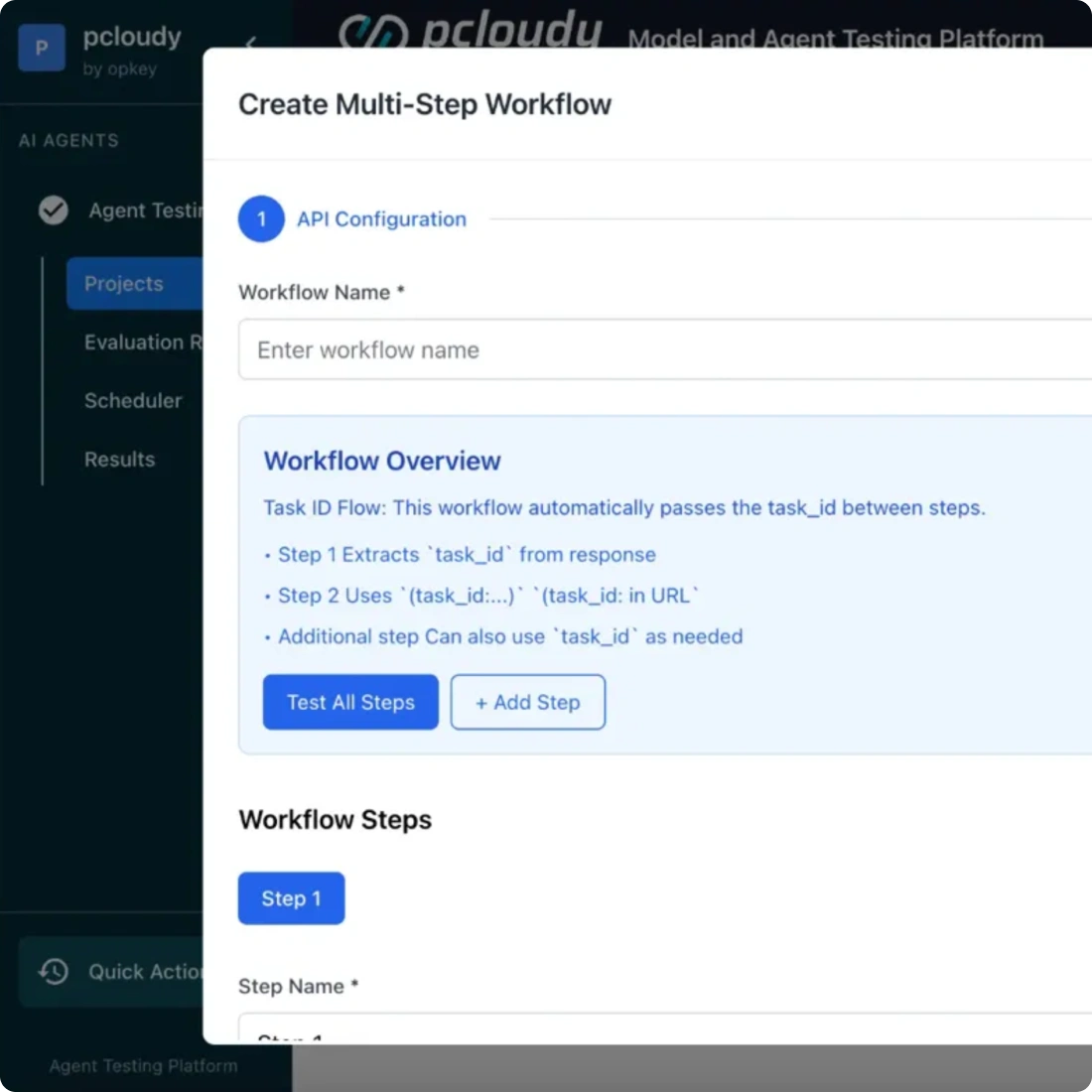The image size is (1092, 1092).
Task: Click the Workflow Steps heading
Action: coord(335,820)
